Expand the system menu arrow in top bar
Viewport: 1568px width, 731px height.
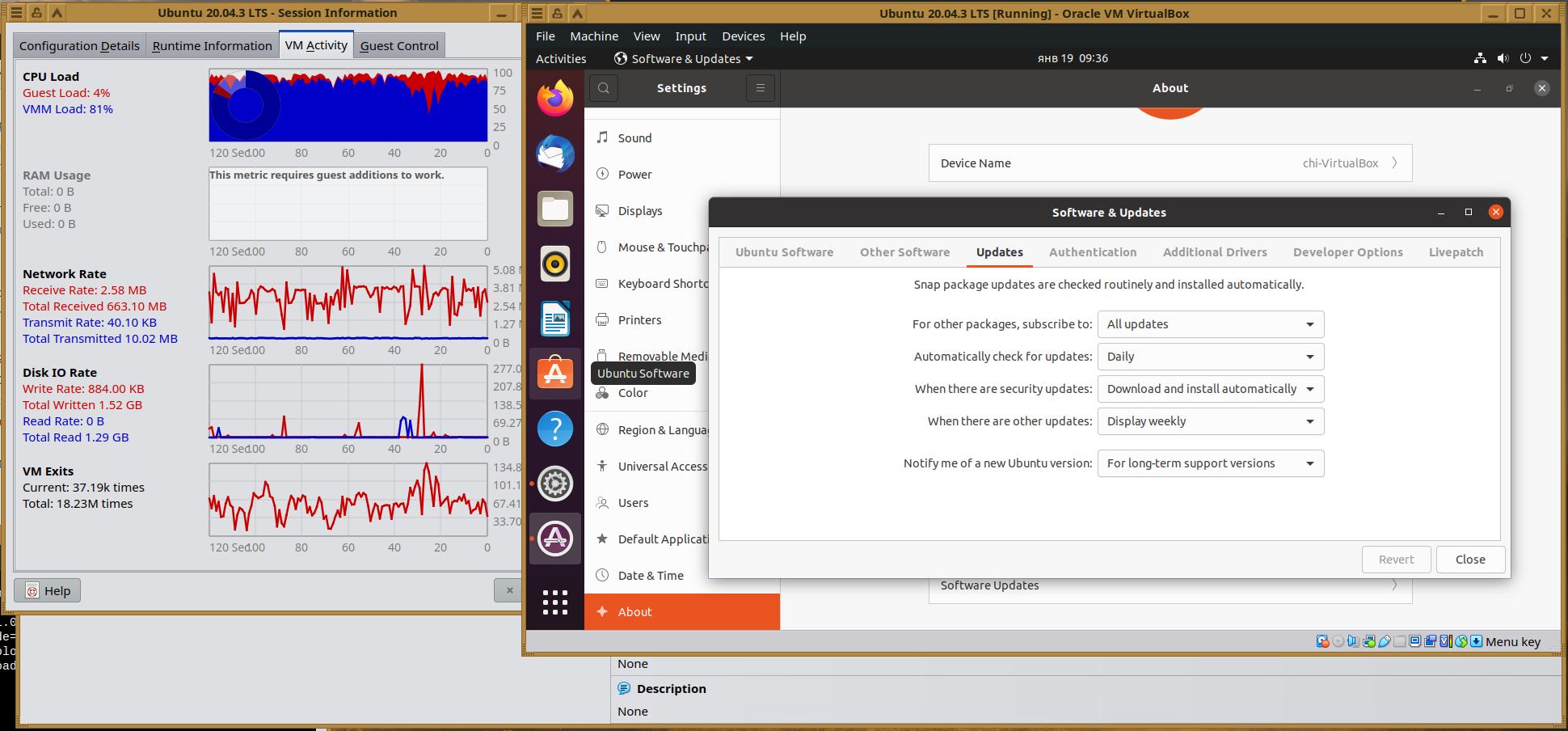tap(1545, 58)
